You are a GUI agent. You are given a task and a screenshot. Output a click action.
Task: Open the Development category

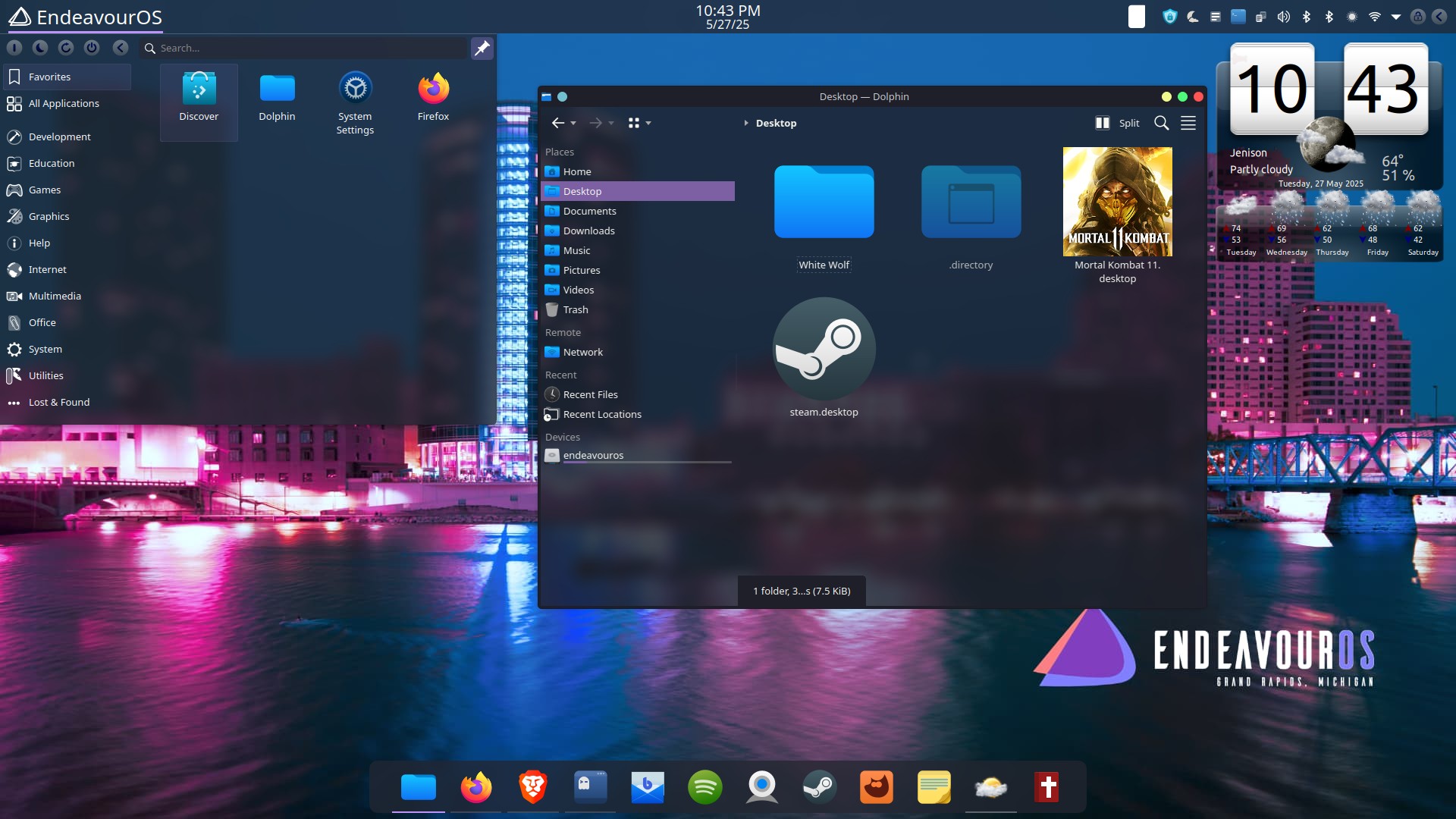coord(67,136)
